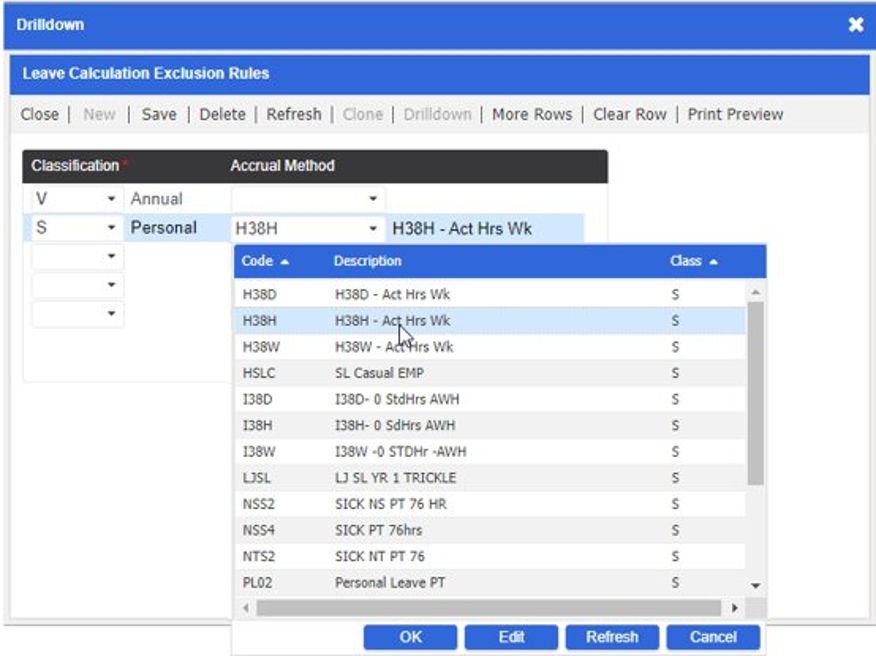876x656 pixels.
Task: Sort list by Class column header
Action: coord(693,261)
